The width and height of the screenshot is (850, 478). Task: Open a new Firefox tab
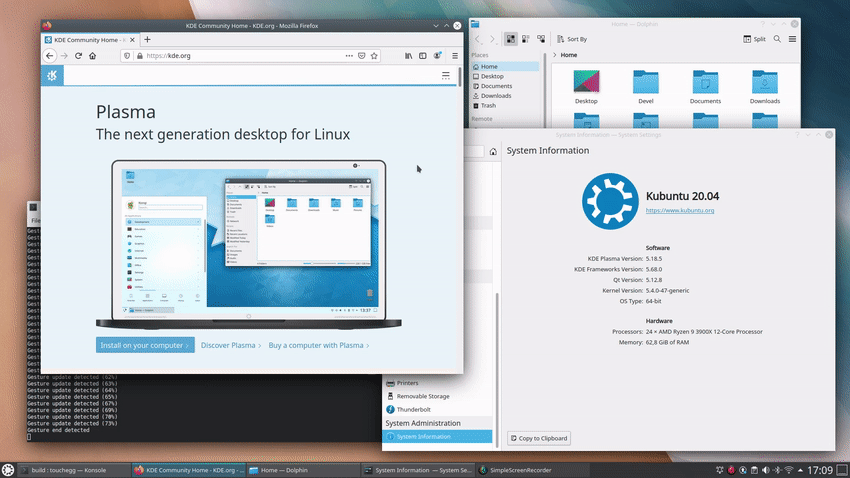pos(147,40)
